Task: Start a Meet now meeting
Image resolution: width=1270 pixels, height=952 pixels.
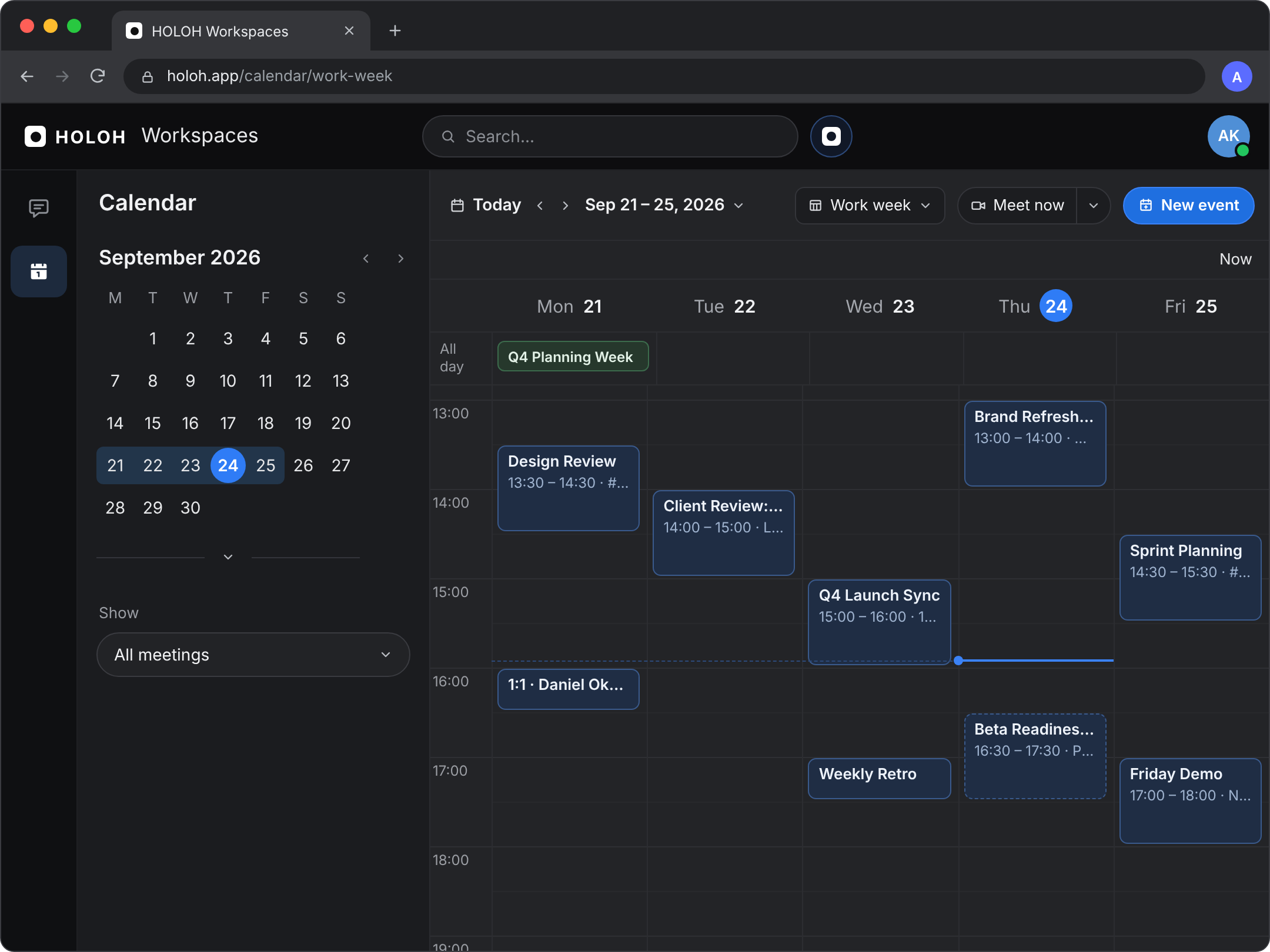Action: [x=1018, y=206]
